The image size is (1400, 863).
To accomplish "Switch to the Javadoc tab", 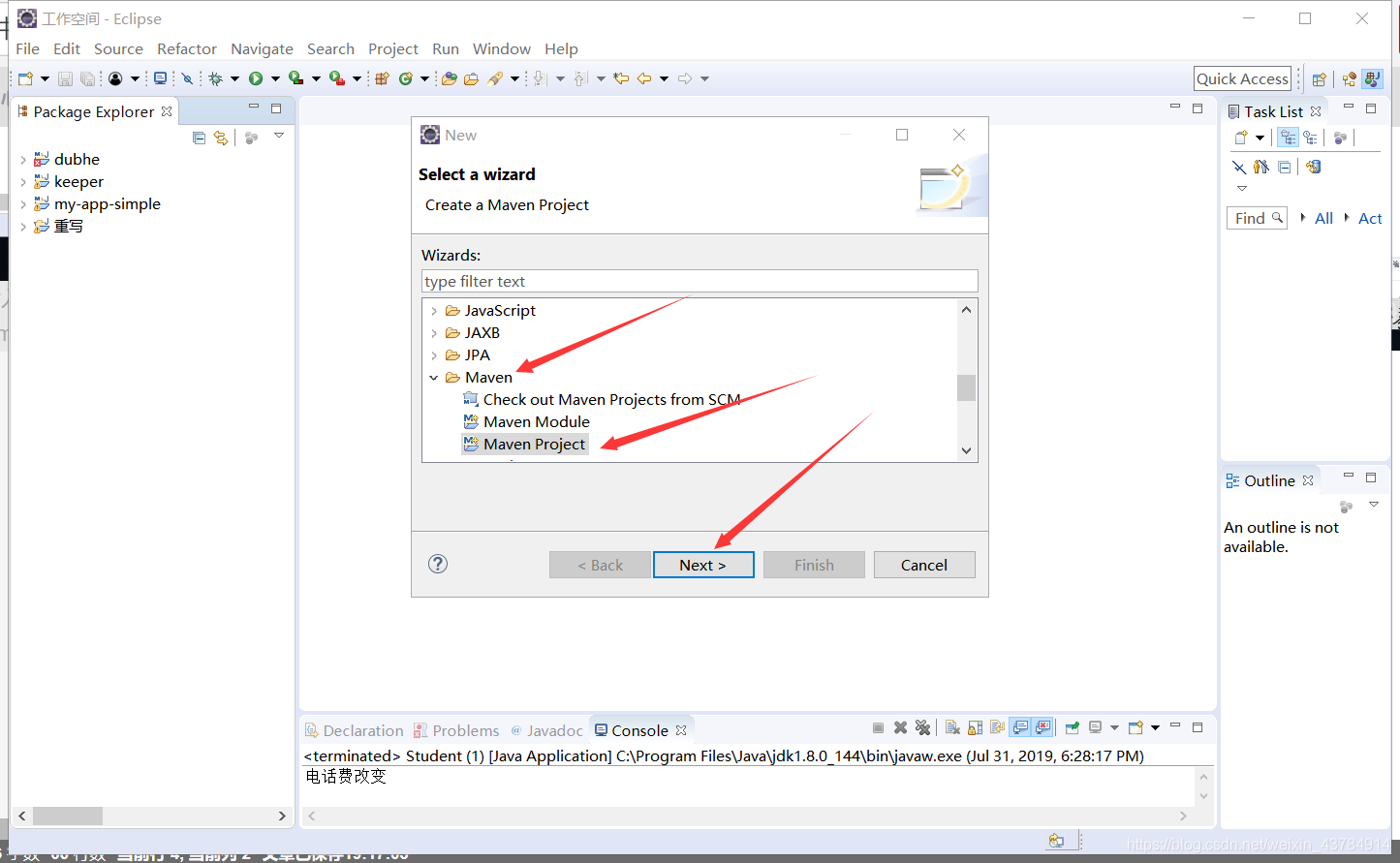I will point(546,730).
